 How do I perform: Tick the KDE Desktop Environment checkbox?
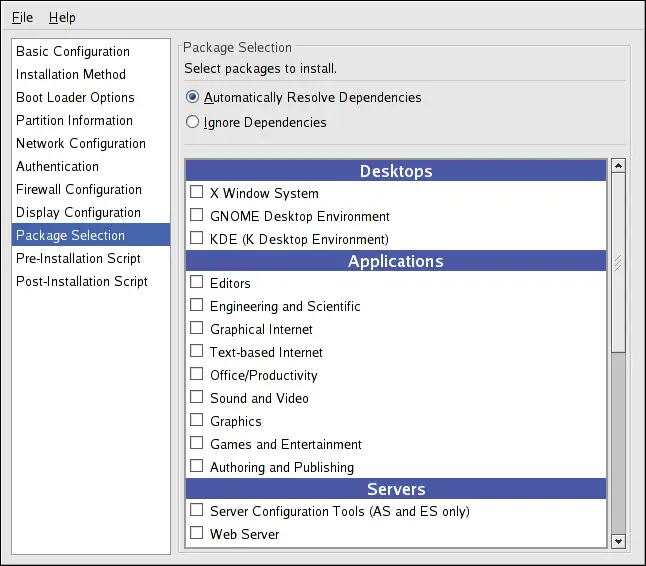pos(197,239)
